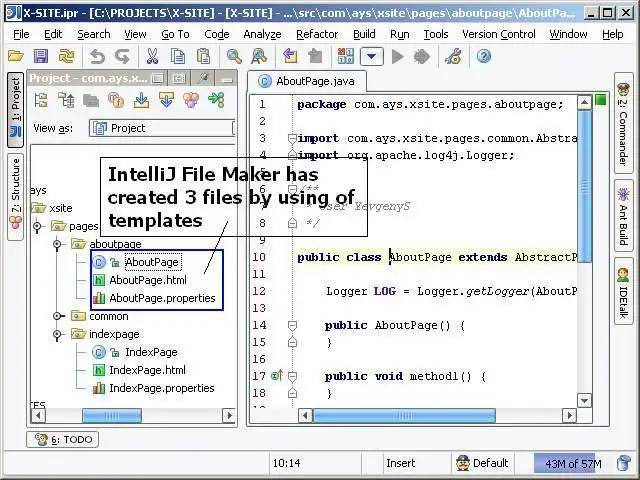
Task: Start Run with the play triangle
Action: pos(397,56)
